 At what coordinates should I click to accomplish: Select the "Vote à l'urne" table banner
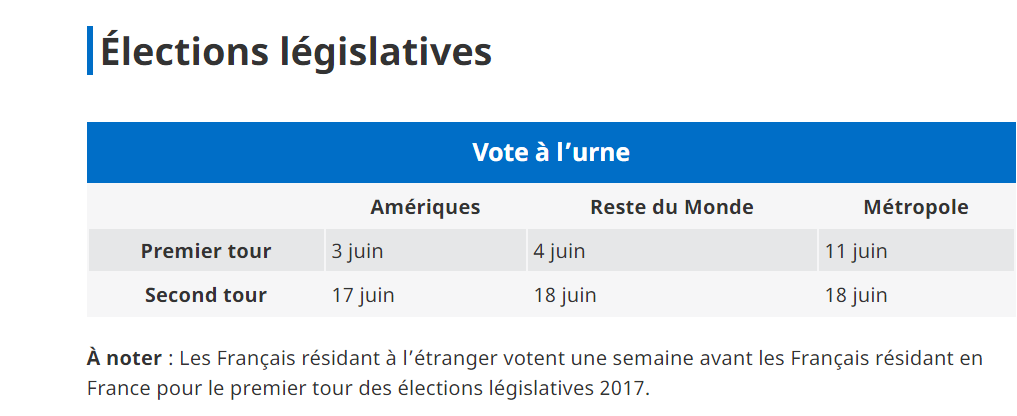coord(551,153)
